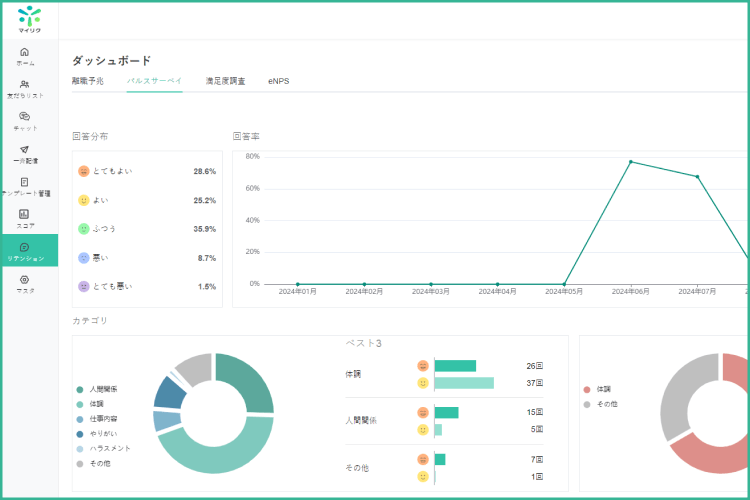Click the やりがい legend color dot
Image resolution: width=750 pixels, height=500 pixels.
point(80,434)
